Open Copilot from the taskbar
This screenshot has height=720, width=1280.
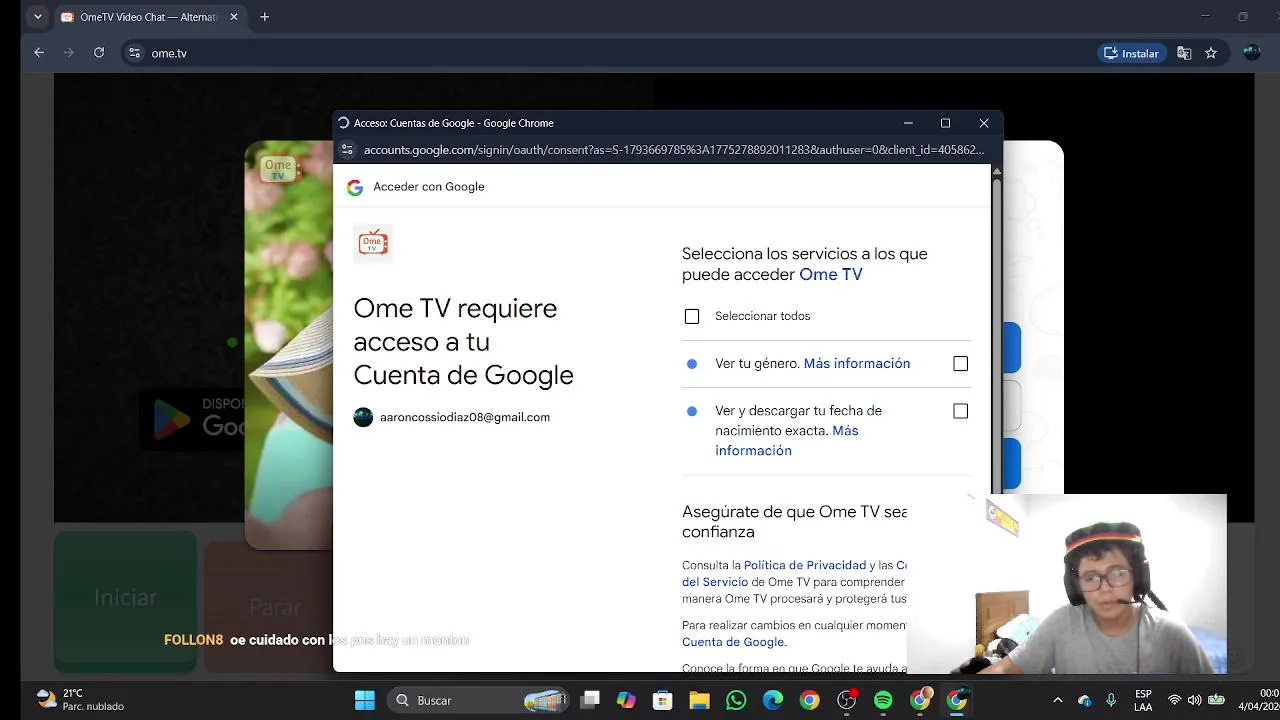(x=626, y=700)
